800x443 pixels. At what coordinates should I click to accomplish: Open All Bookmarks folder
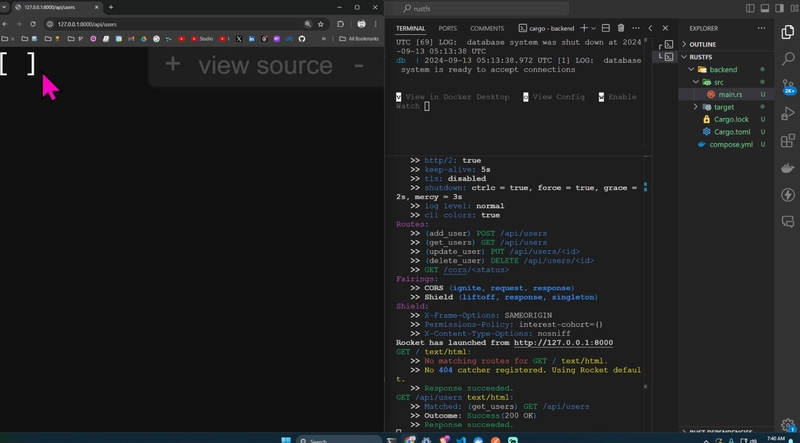(359, 39)
